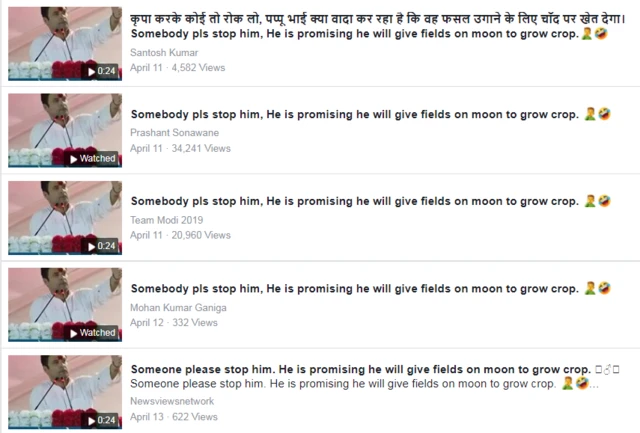
Task: Select the first video thumbnail image
Action: 65,43
